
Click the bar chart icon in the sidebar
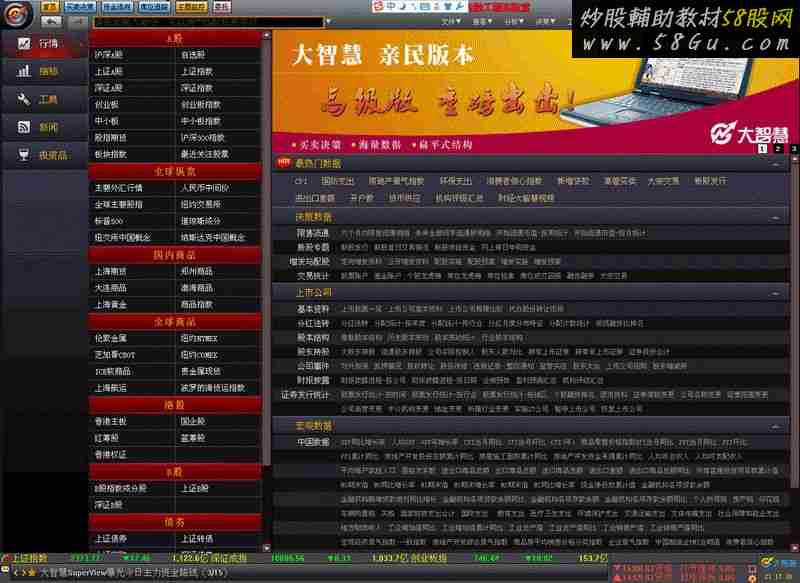pos(24,71)
